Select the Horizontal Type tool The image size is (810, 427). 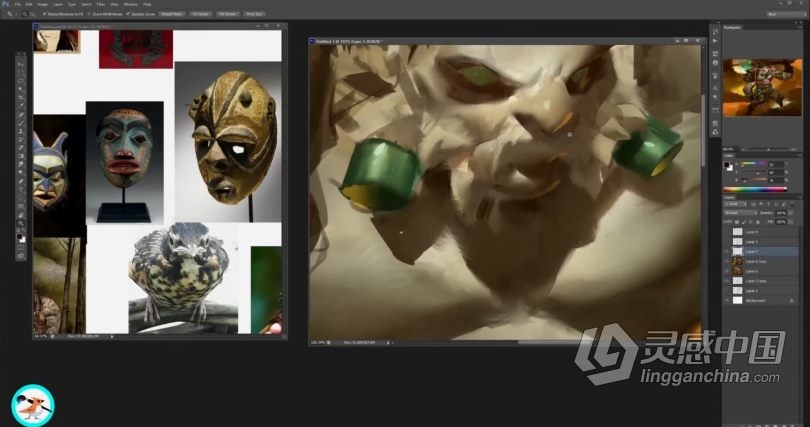point(21,189)
